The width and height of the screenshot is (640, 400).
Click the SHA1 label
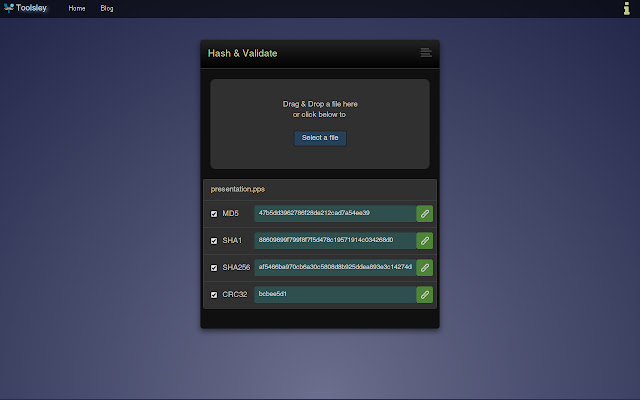(x=232, y=240)
